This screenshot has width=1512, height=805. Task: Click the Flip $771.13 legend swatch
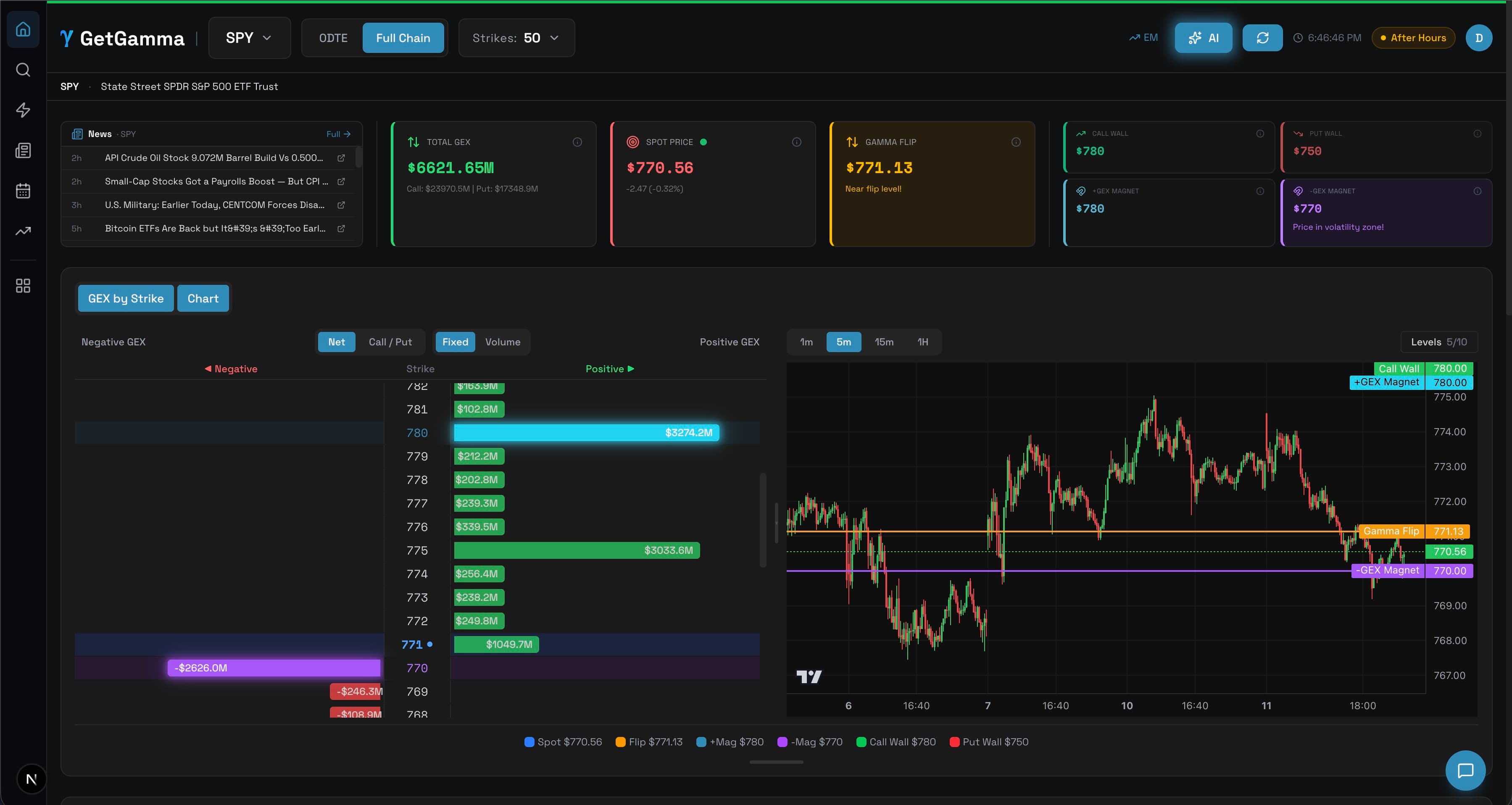(620, 742)
